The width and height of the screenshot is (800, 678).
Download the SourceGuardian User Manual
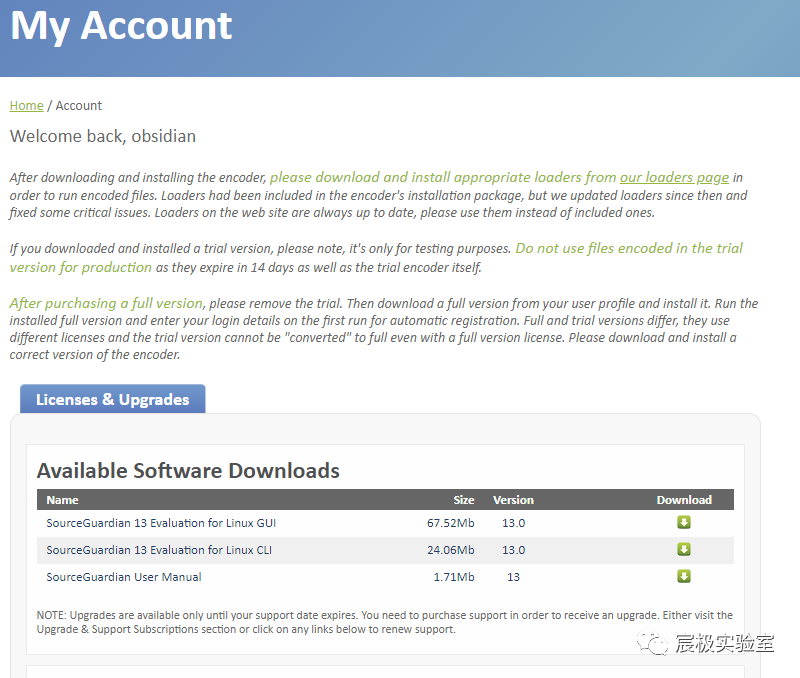[684, 576]
